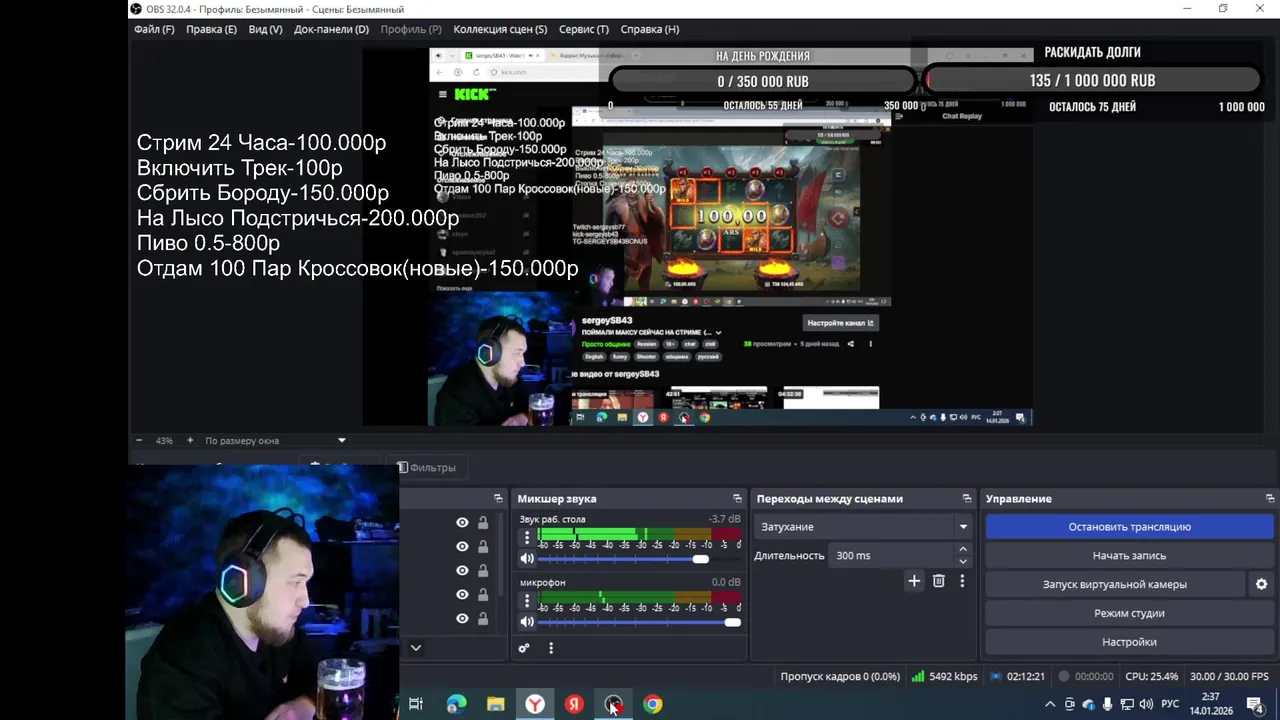Click the '43%' zoom value

[164, 440]
